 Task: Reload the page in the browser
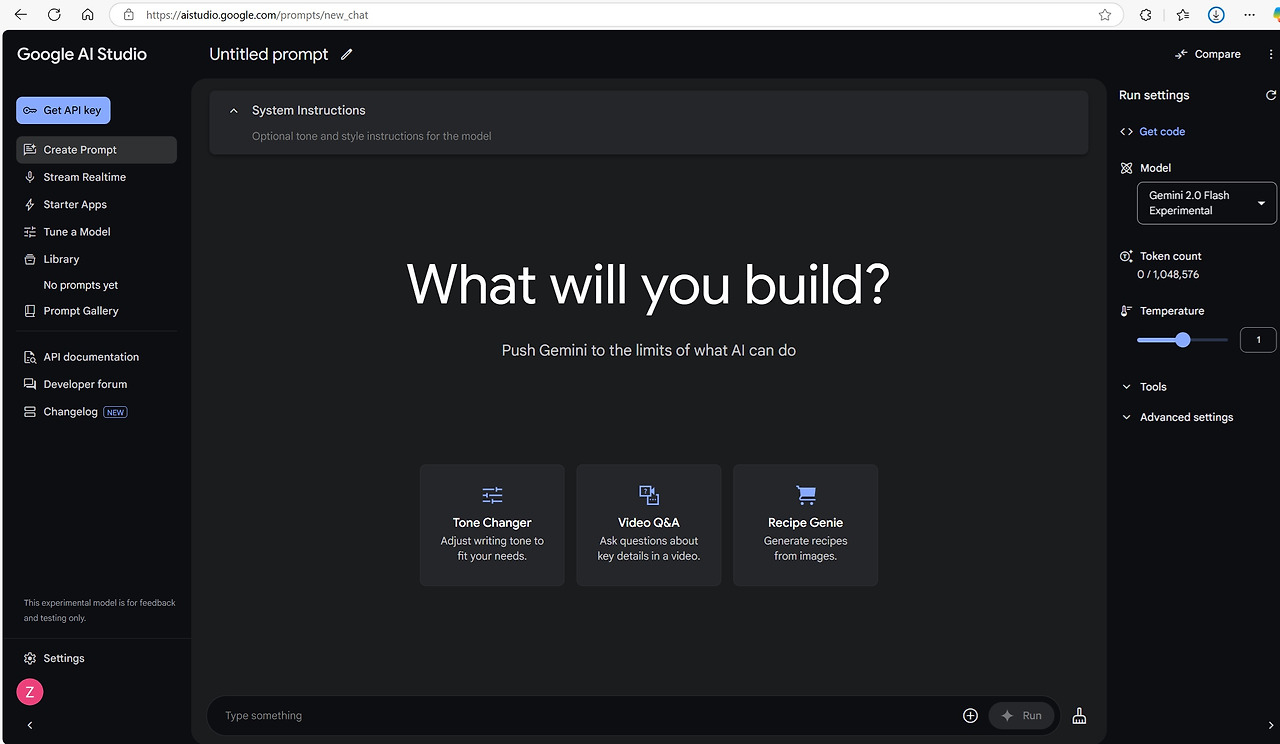pyautogui.click(x=55, y=15)
